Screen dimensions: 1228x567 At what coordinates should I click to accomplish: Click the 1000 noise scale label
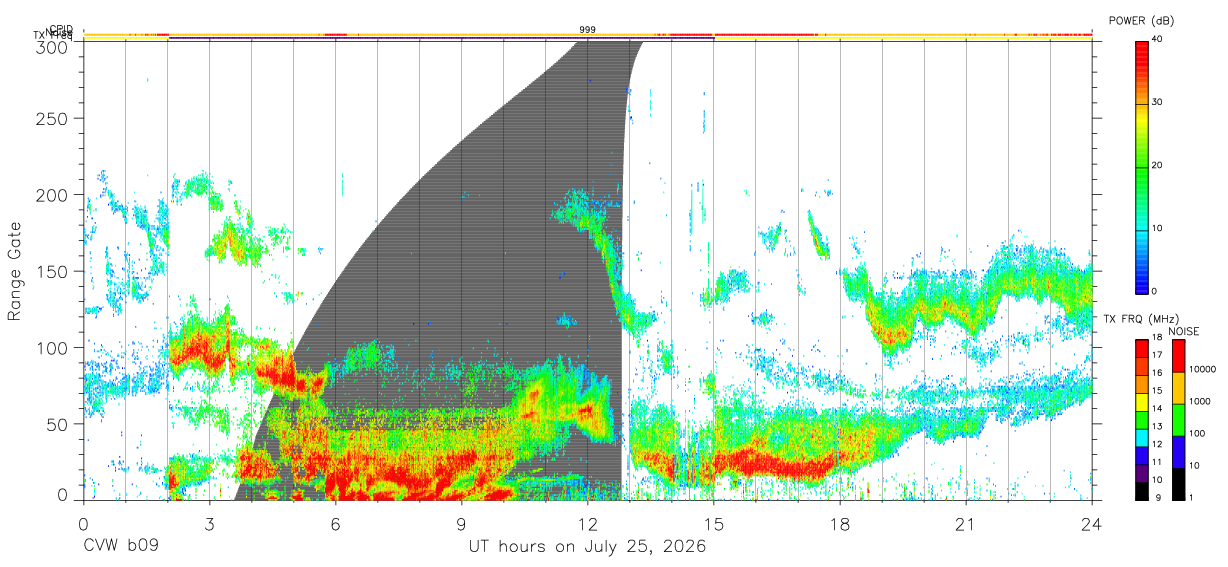pos(1199,401)
